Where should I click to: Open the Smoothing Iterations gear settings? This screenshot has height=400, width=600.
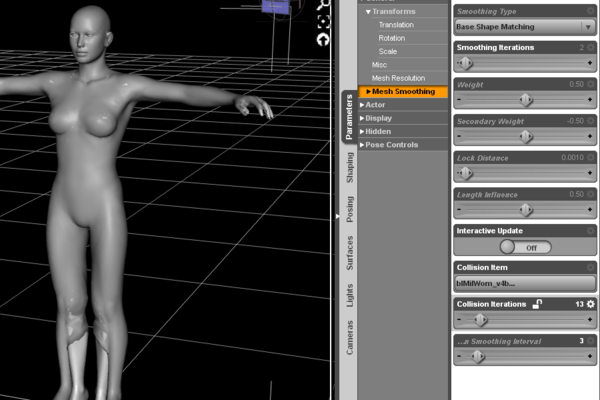pos(591,47)
